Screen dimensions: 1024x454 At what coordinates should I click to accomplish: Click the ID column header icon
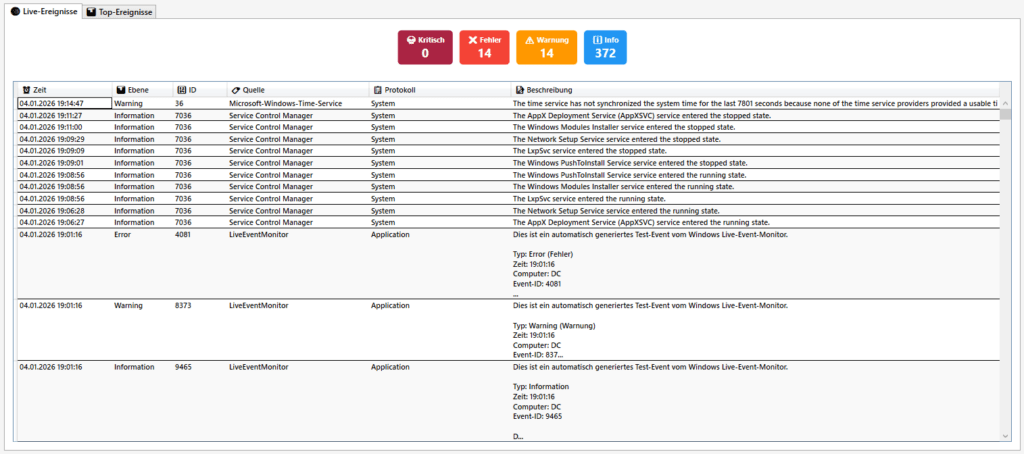[x=181, y=90]
